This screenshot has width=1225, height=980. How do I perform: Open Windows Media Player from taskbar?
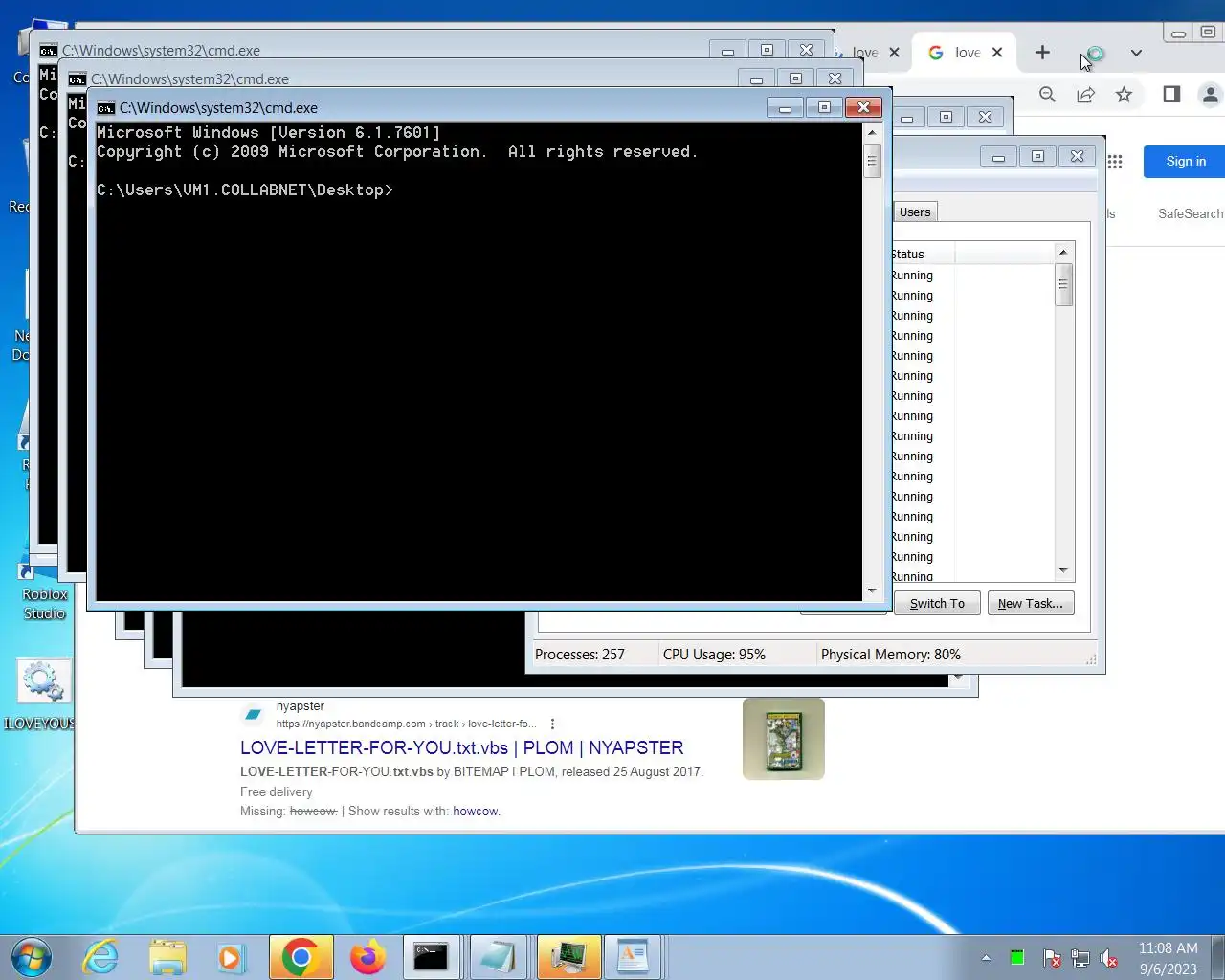[x=231, y=957]
